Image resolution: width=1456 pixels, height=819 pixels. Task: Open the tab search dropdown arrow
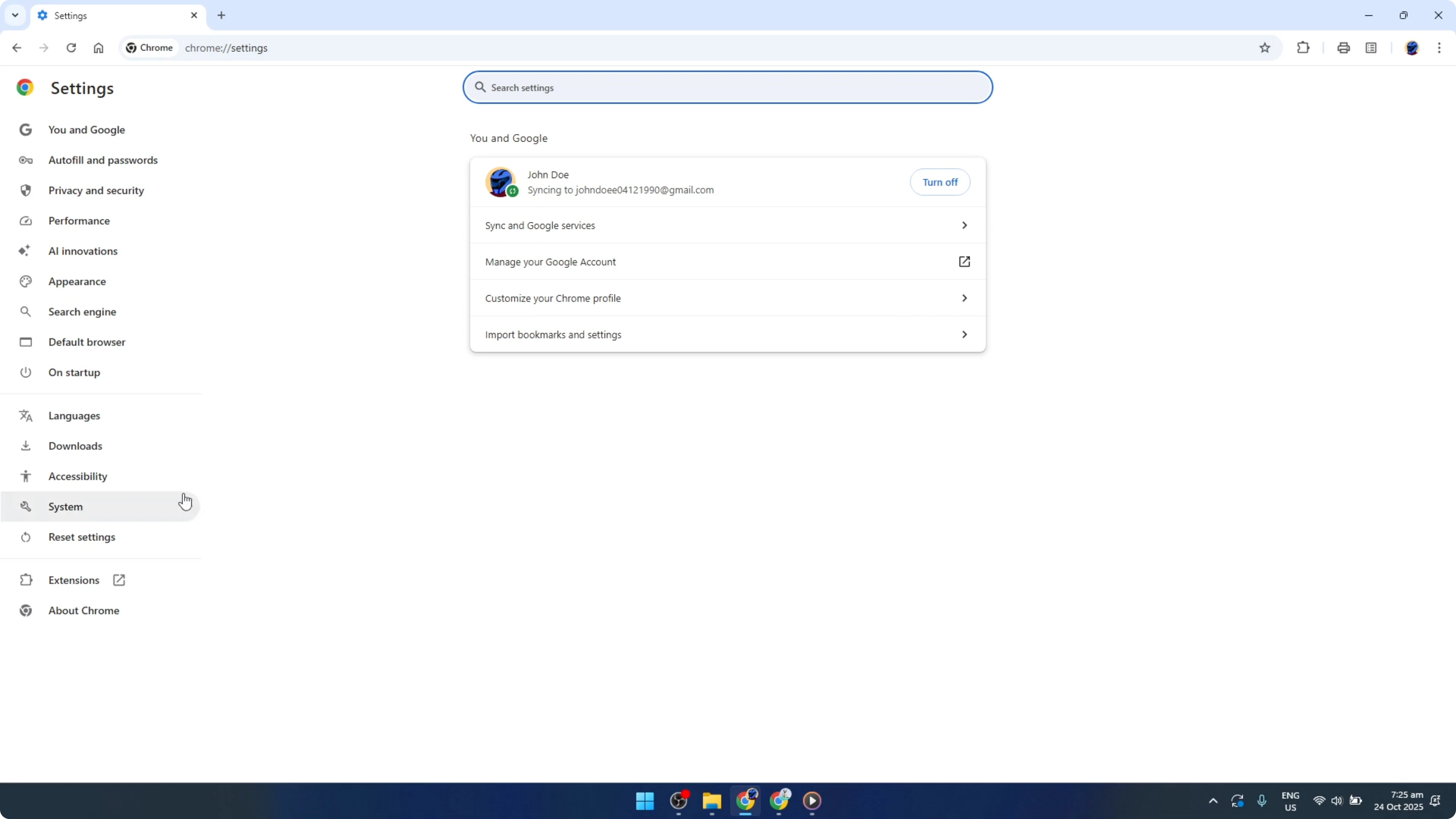point(15,15)
